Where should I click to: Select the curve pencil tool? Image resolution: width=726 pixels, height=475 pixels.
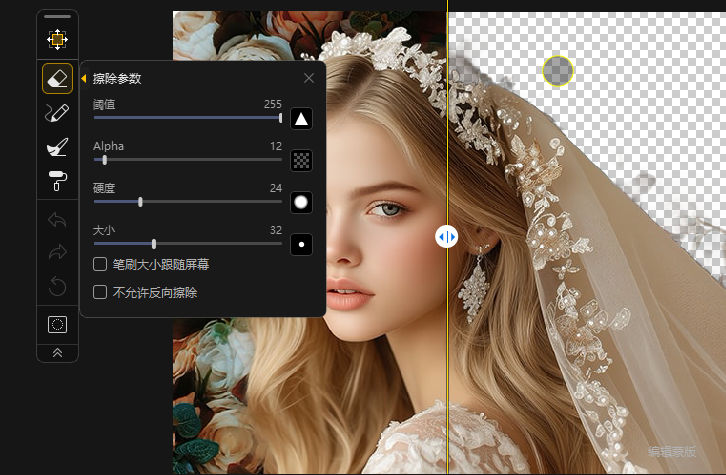coord(57,113)
